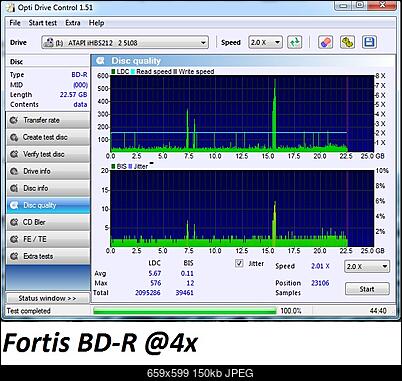Open the File menu
This screenshot has width=402, height=381.
15,23
